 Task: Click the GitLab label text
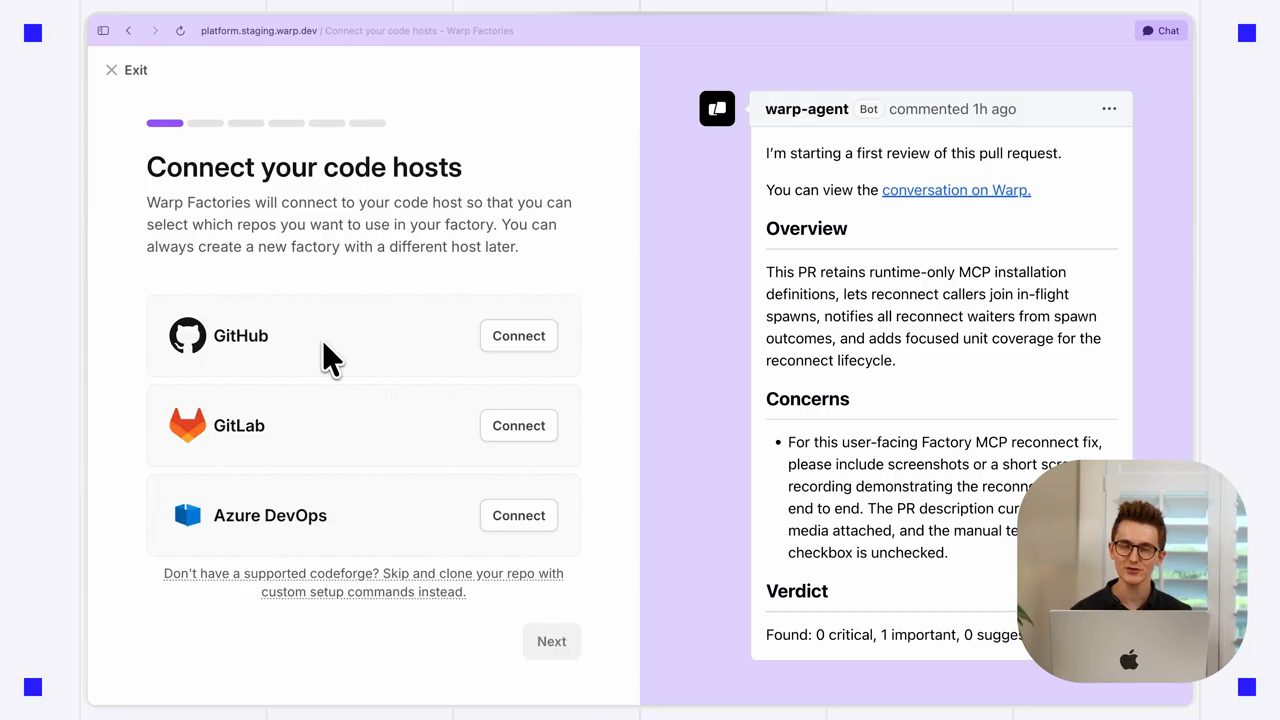239,426
